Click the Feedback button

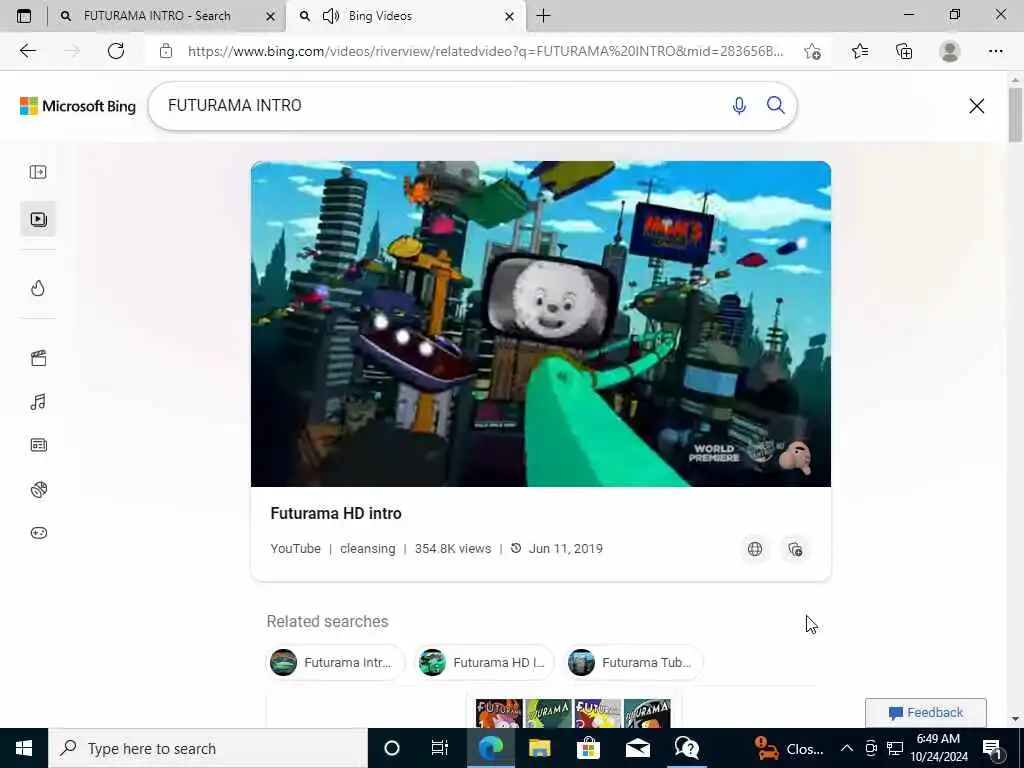coord(925,712)
